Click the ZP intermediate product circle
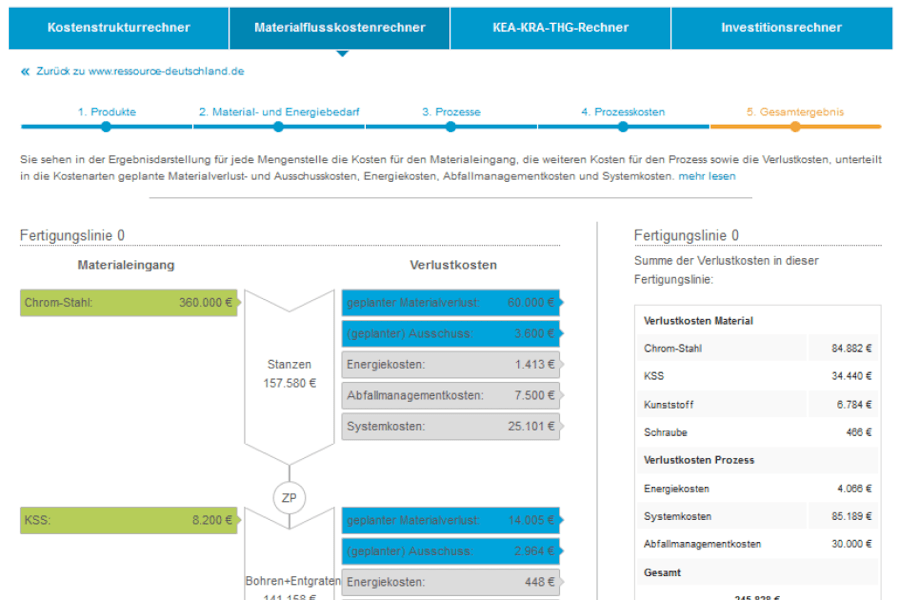900x600 pixels. tap(289, 497)
